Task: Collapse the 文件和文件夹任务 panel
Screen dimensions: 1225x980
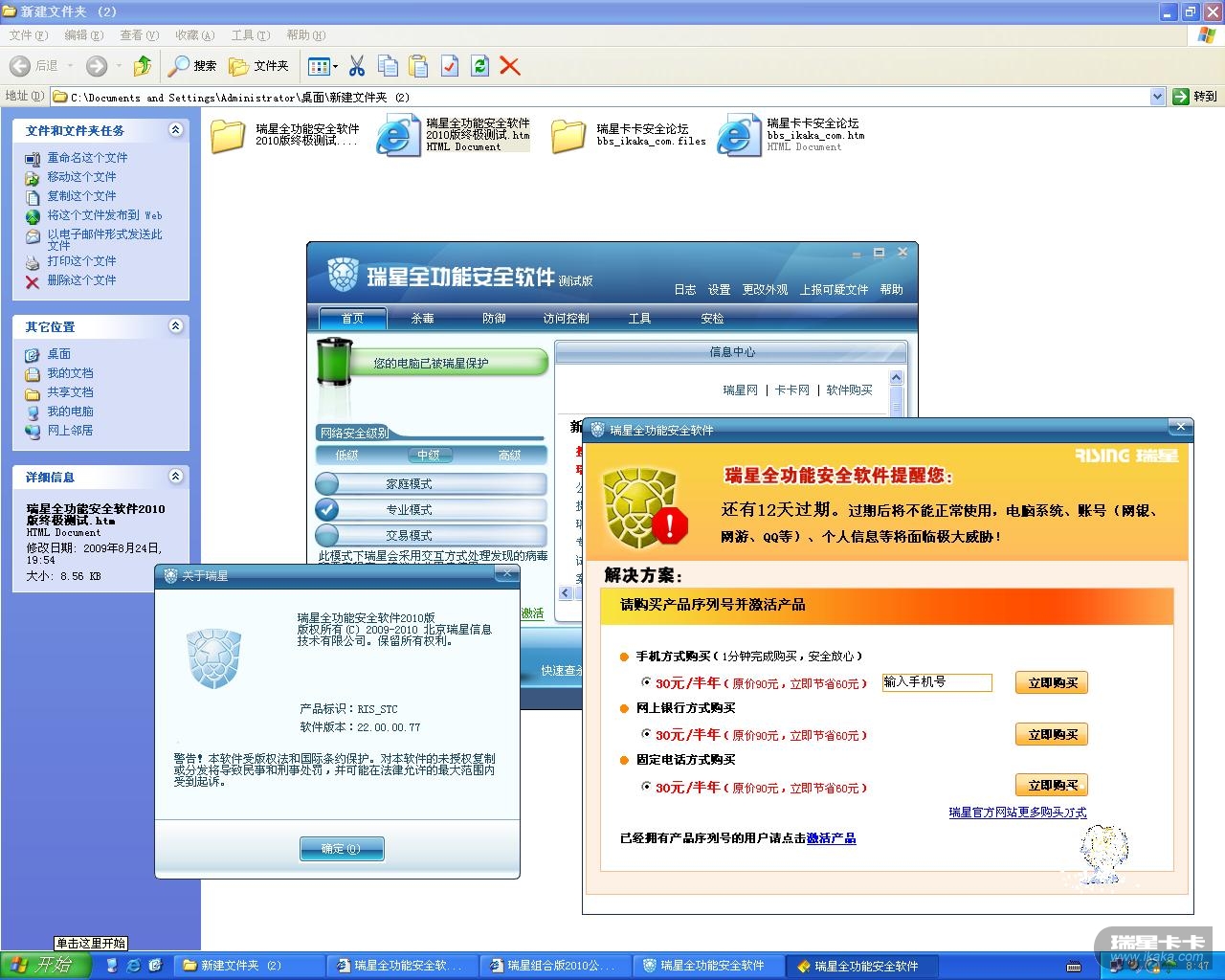Action: [x=175, y=130]
